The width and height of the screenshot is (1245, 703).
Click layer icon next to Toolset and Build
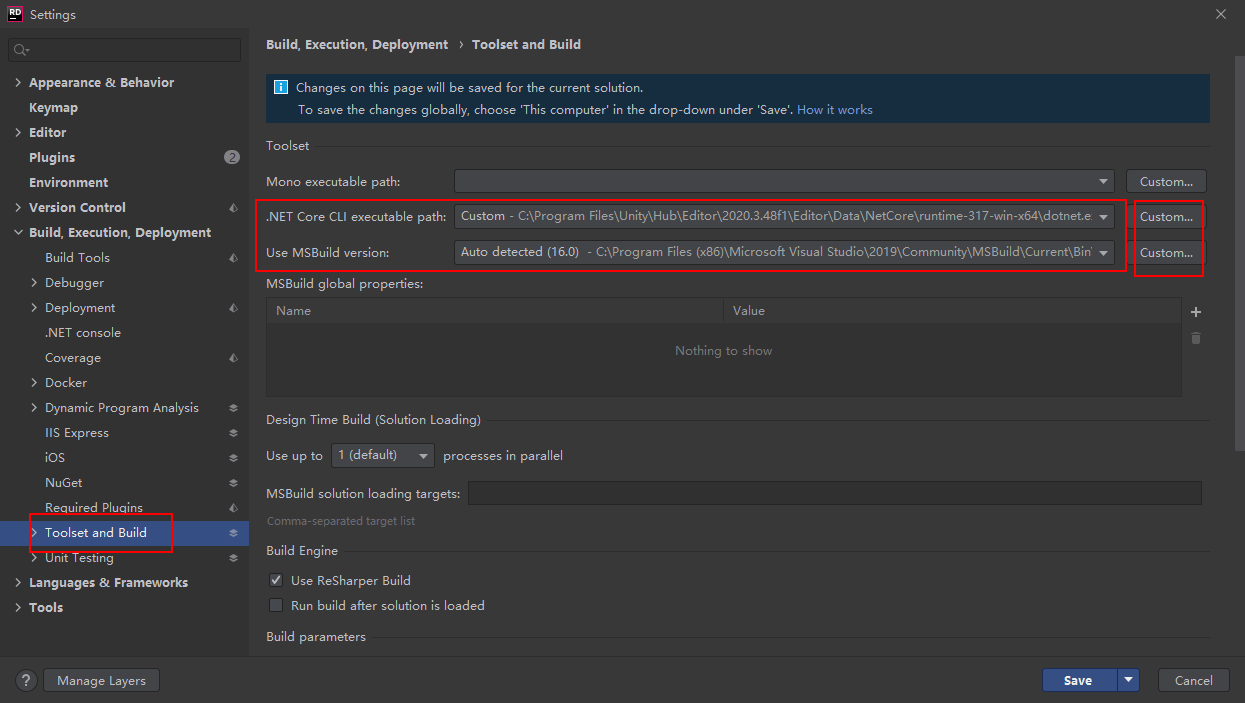pos(233,533)
